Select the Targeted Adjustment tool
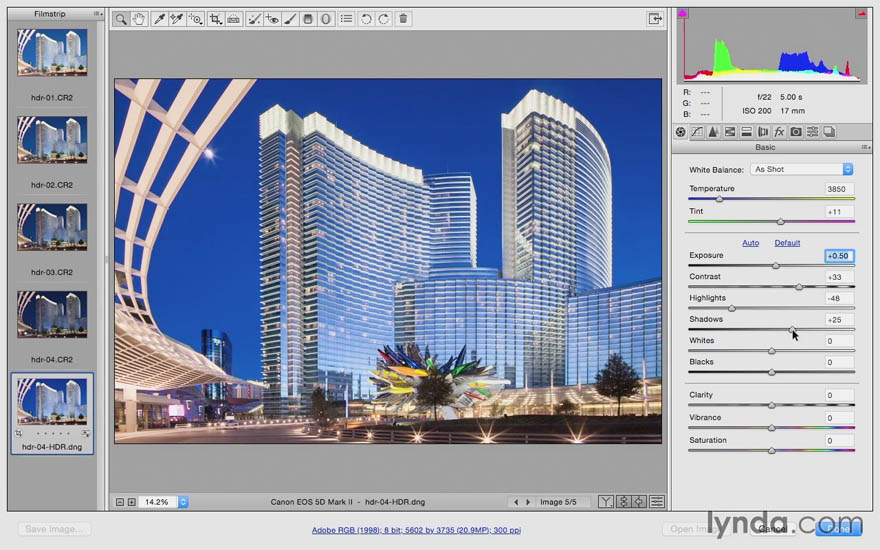 coord(195,19)
